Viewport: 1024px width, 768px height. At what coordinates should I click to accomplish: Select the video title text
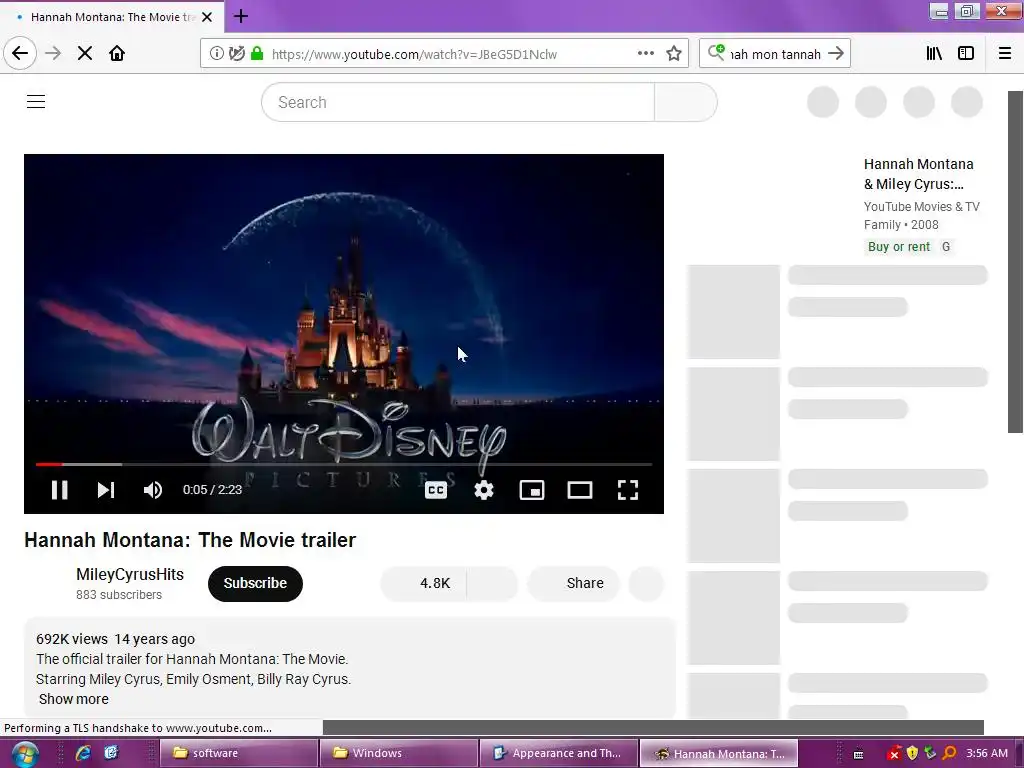point(190,540)
